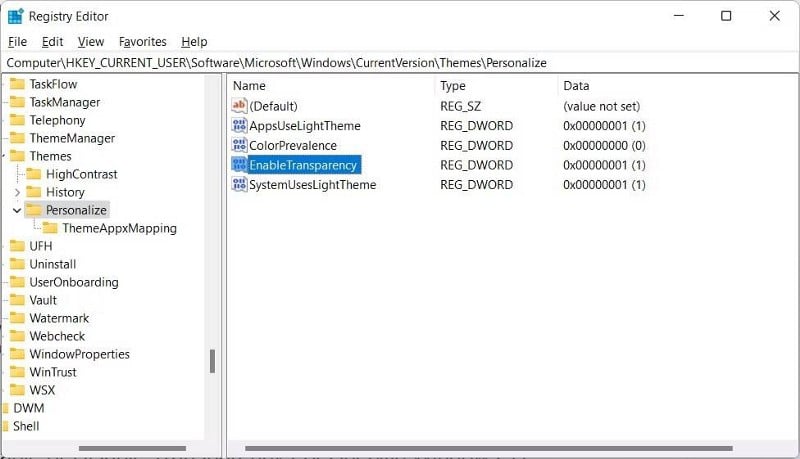Click REG_SZ type of (Default) row
Image resolution: width=800 pixels, height=459 pixels.
click(460, 106)
